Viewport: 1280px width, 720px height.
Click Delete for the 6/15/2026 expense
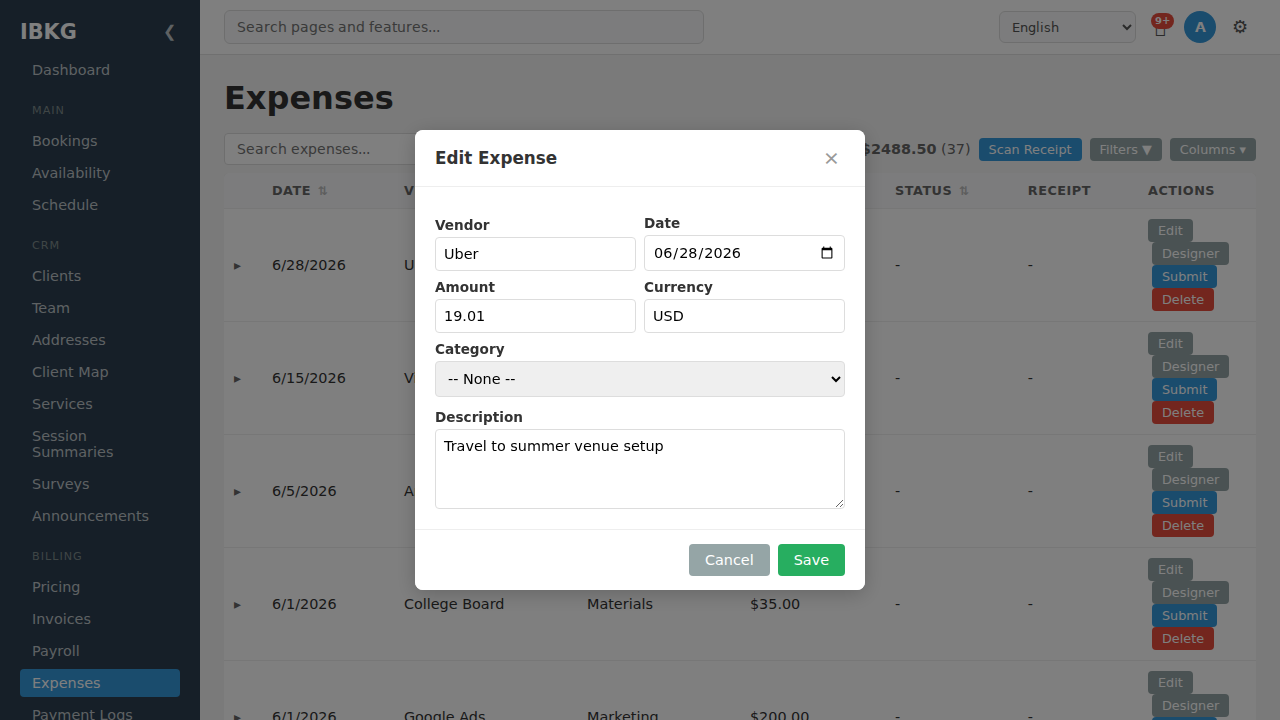click(1183, 413)
